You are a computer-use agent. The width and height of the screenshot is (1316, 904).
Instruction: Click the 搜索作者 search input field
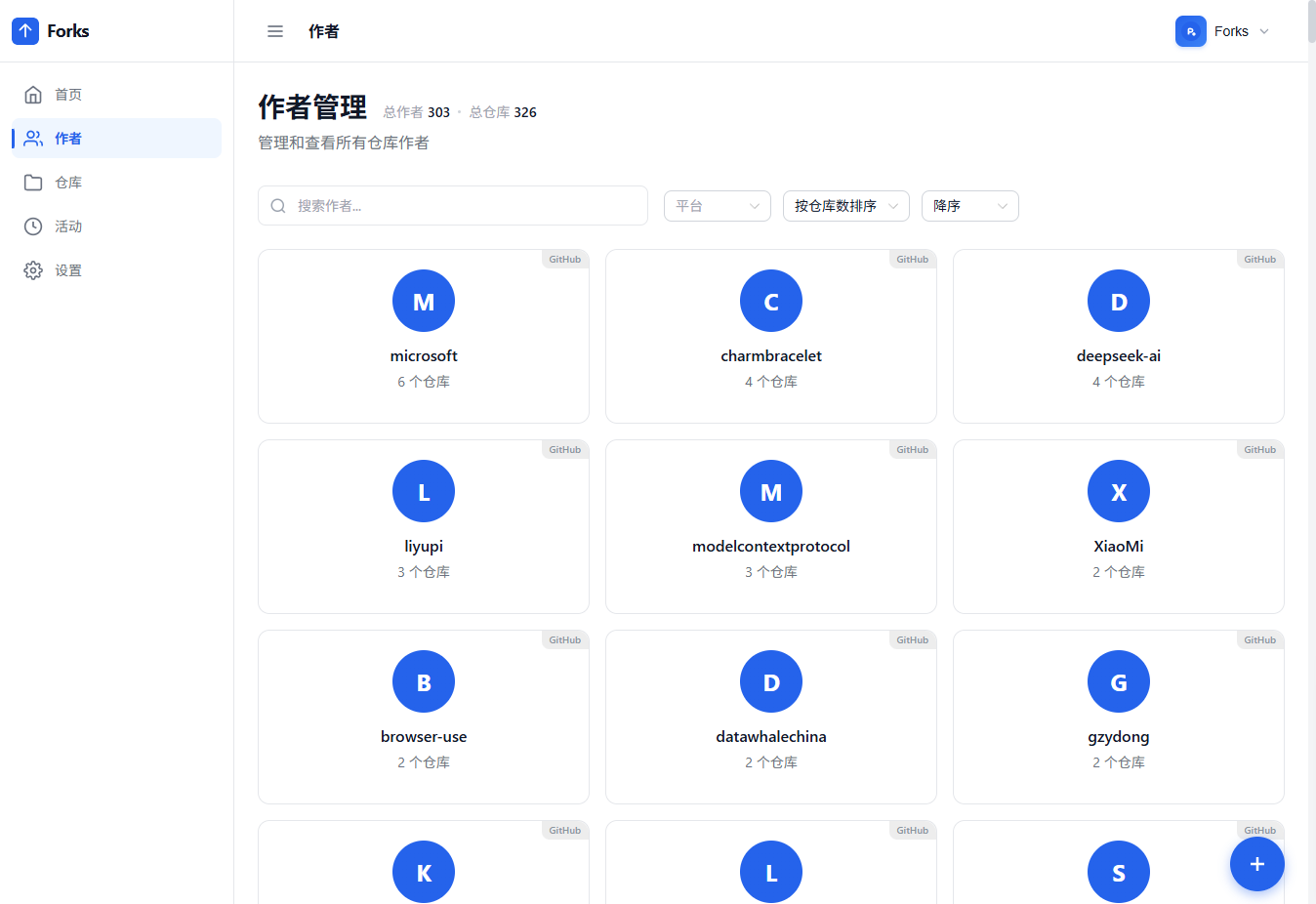(x=453, y=206)
